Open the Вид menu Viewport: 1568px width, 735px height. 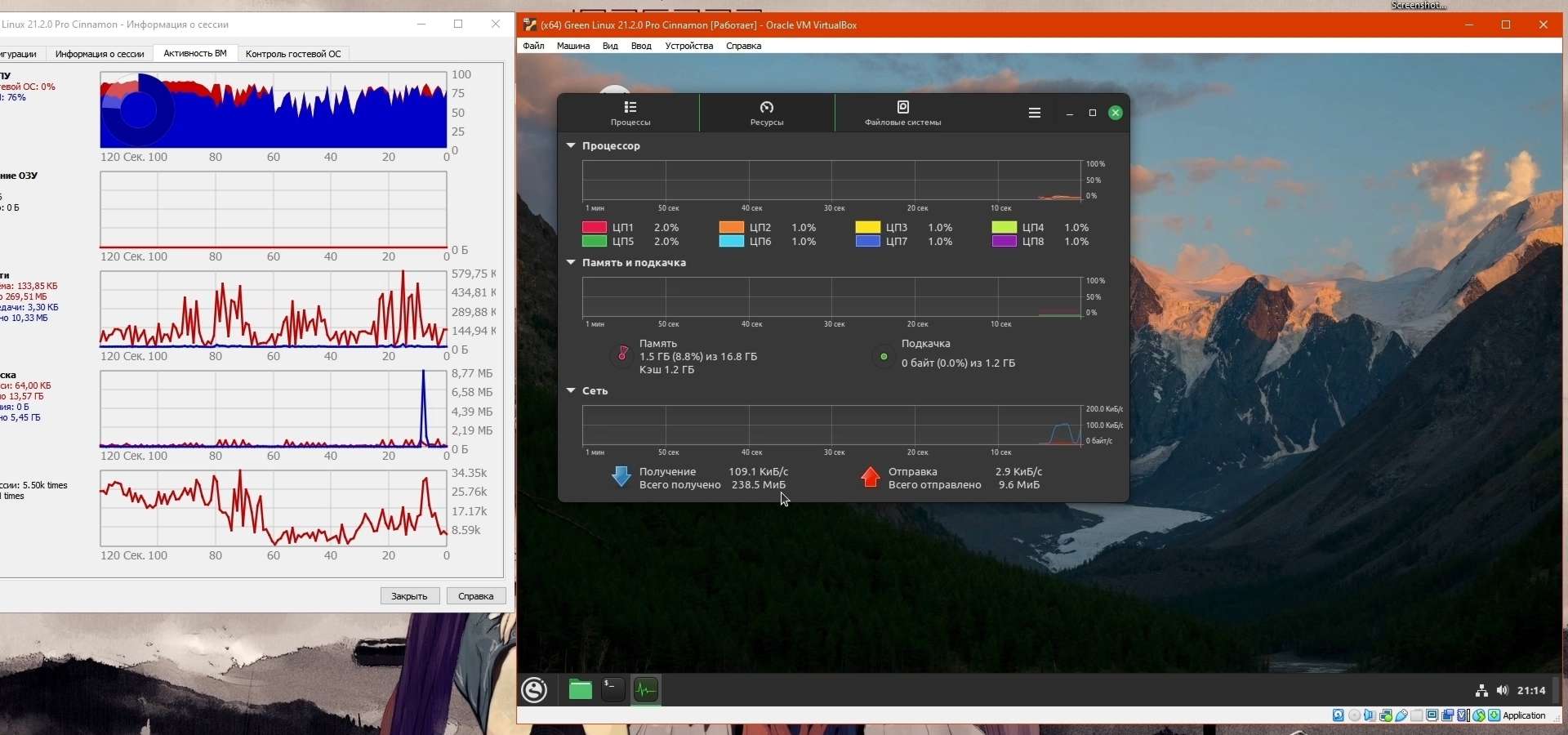coord(610,46)
